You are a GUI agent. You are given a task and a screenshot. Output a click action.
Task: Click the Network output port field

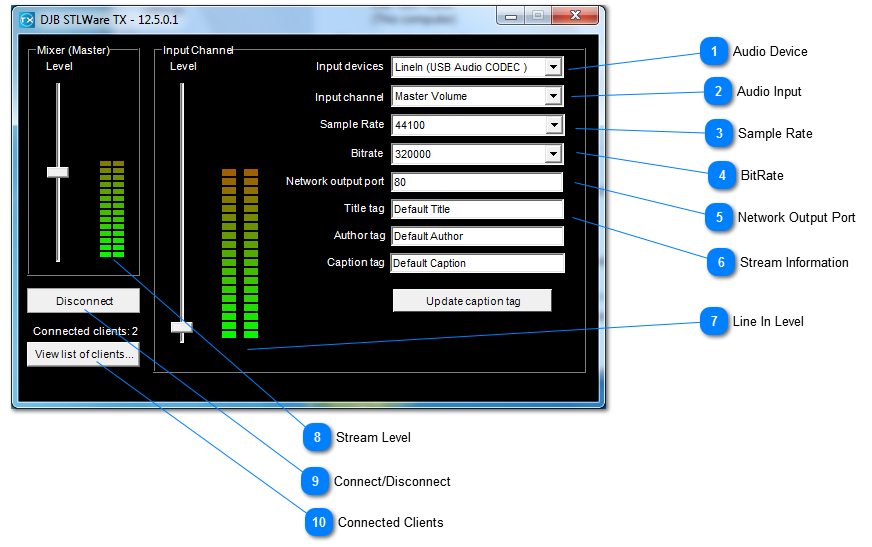click(476, 183)
